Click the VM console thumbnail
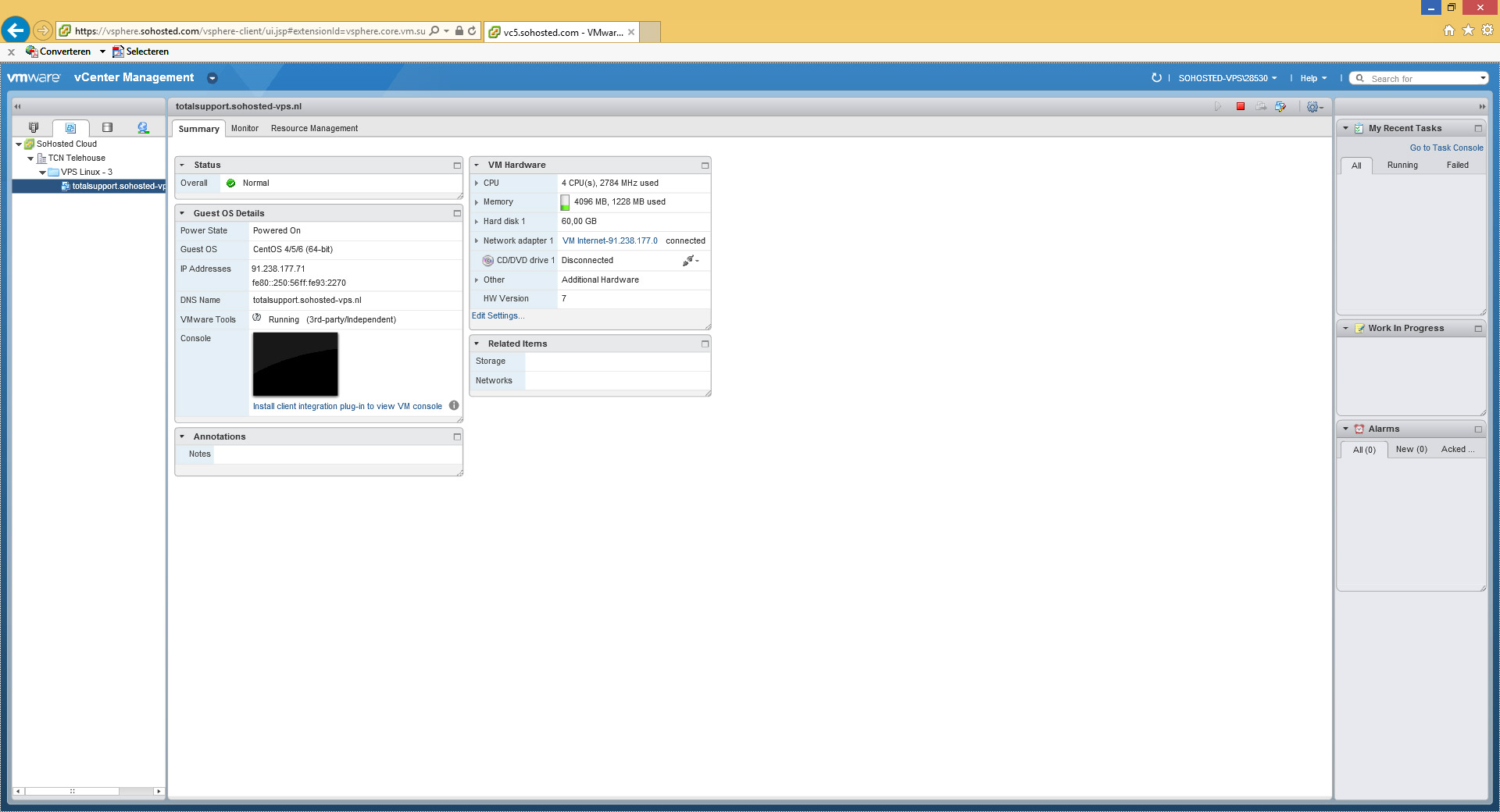This screenshot has width=1500, height=812. pos(295,364)
